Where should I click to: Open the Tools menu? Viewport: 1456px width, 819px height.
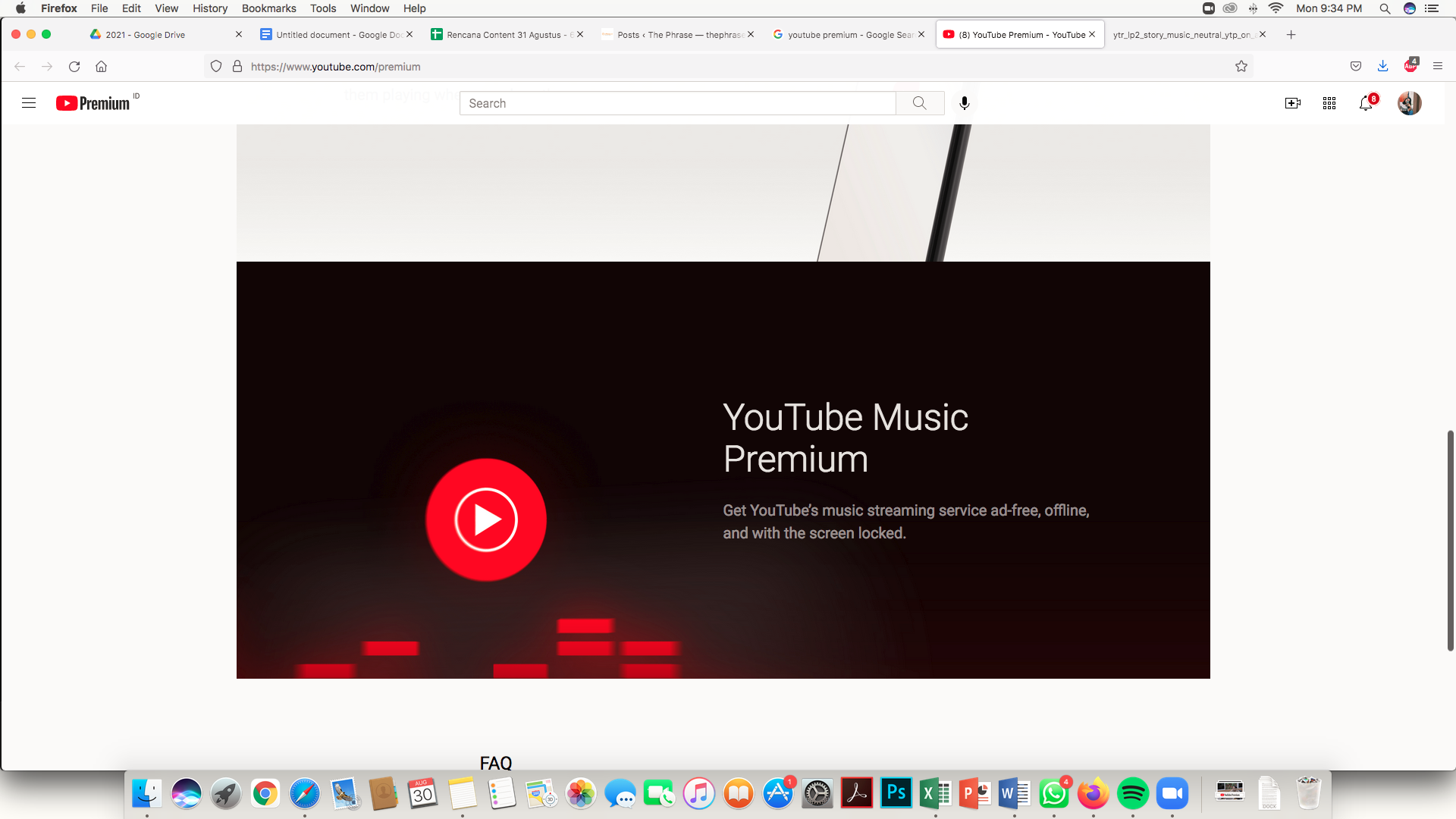click(x=323, y=8)
